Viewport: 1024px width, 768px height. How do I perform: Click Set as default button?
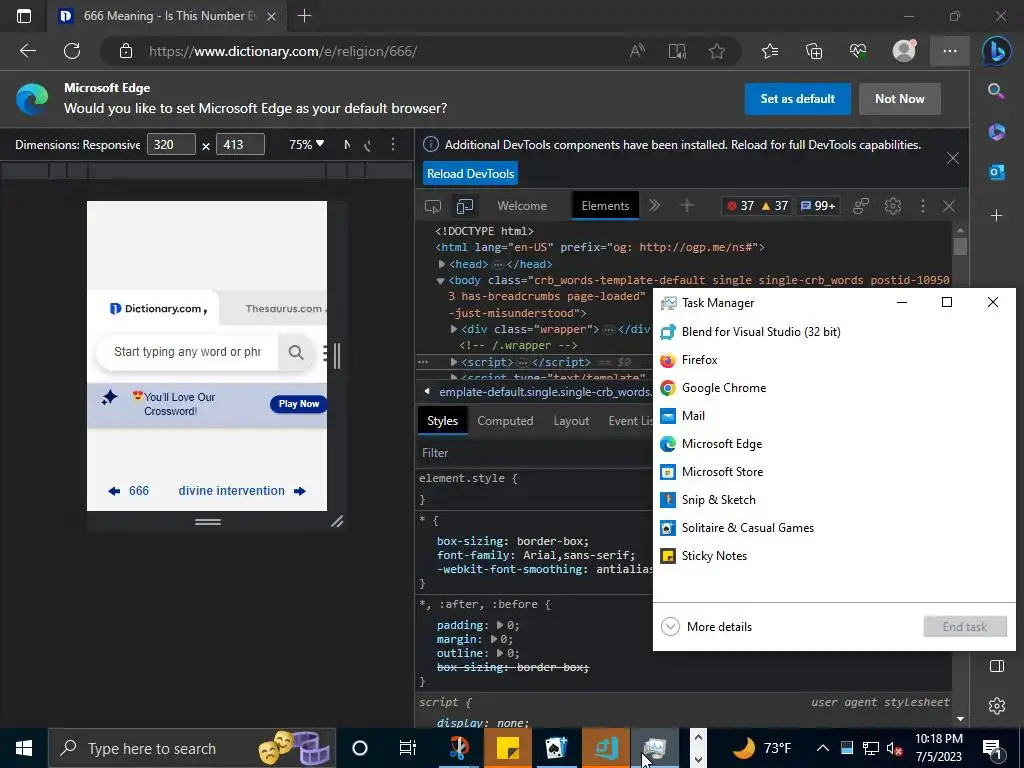(x=797, y=99)
